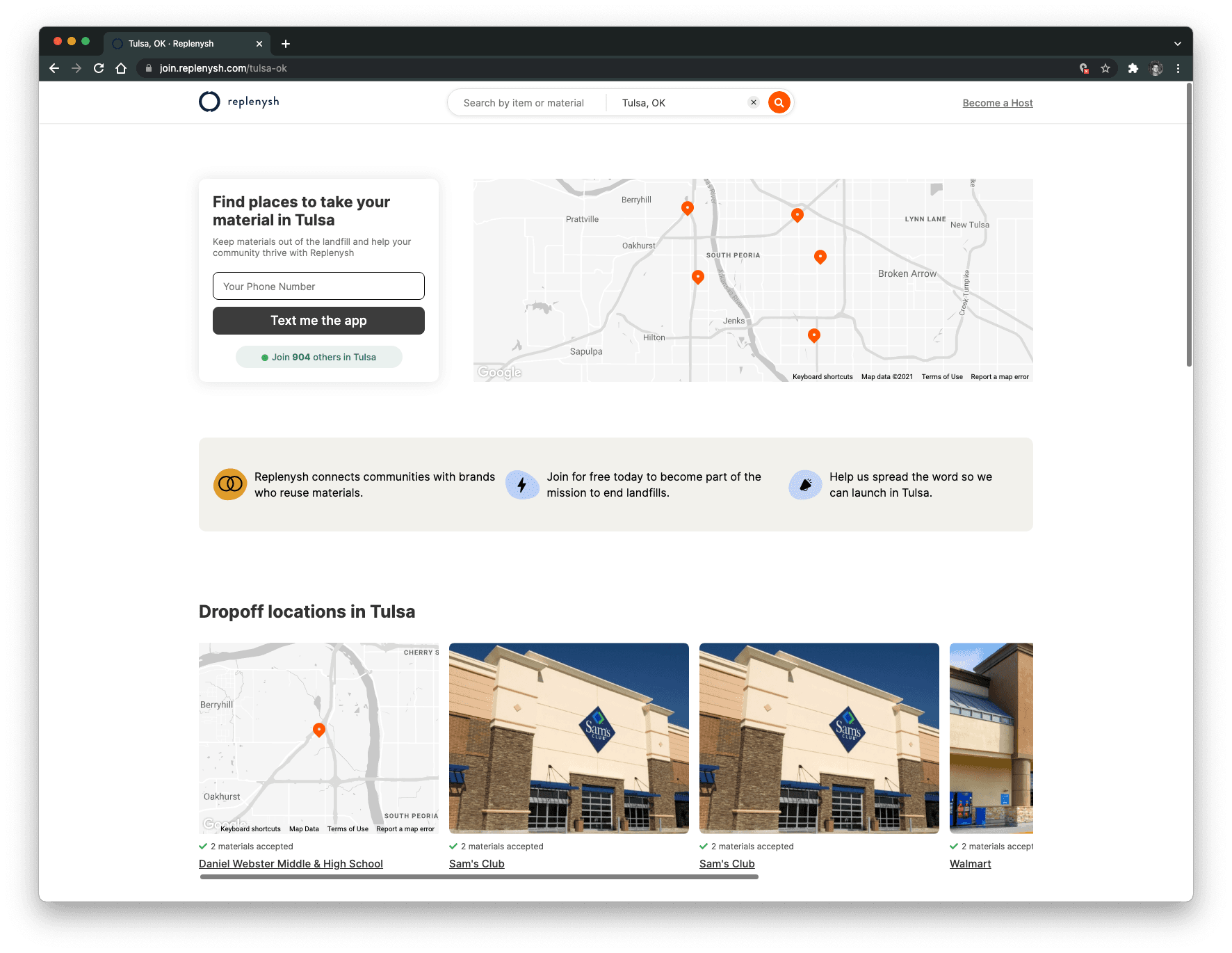Click the horizontal scrollbar under dropoff locations
Image resolution: width=1232 pixels, height=953 pixels.
[479, 877]
